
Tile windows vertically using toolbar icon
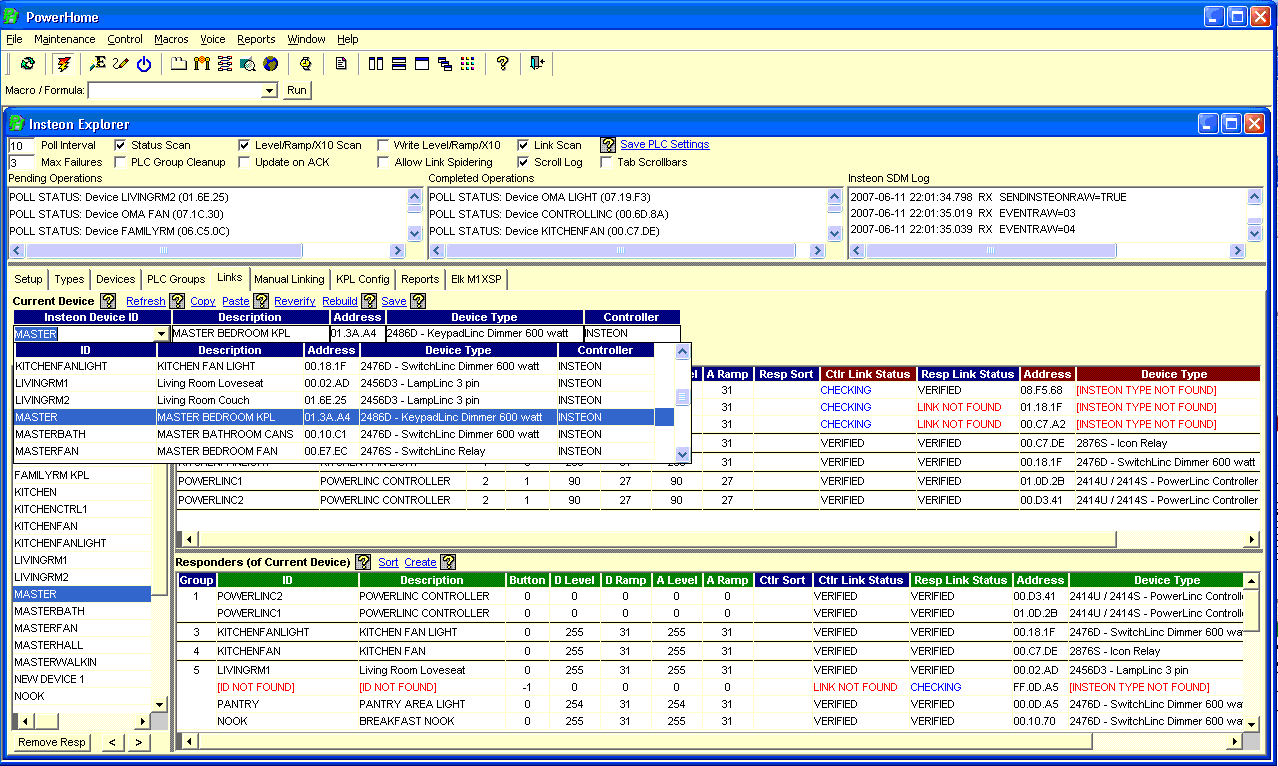coord(376,64)
